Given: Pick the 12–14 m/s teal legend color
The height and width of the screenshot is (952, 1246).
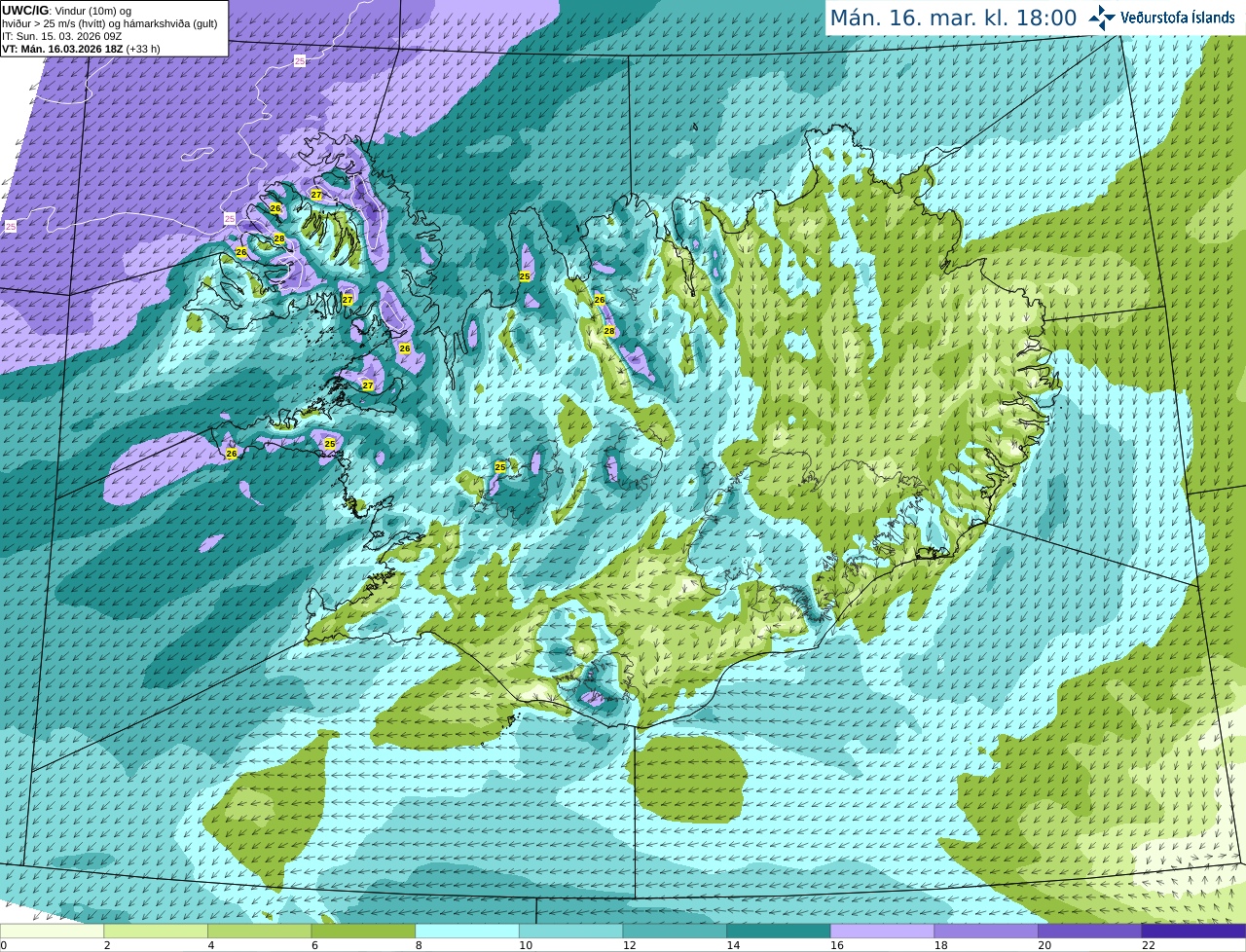Looking at the screenshot, I should [675, 931].
